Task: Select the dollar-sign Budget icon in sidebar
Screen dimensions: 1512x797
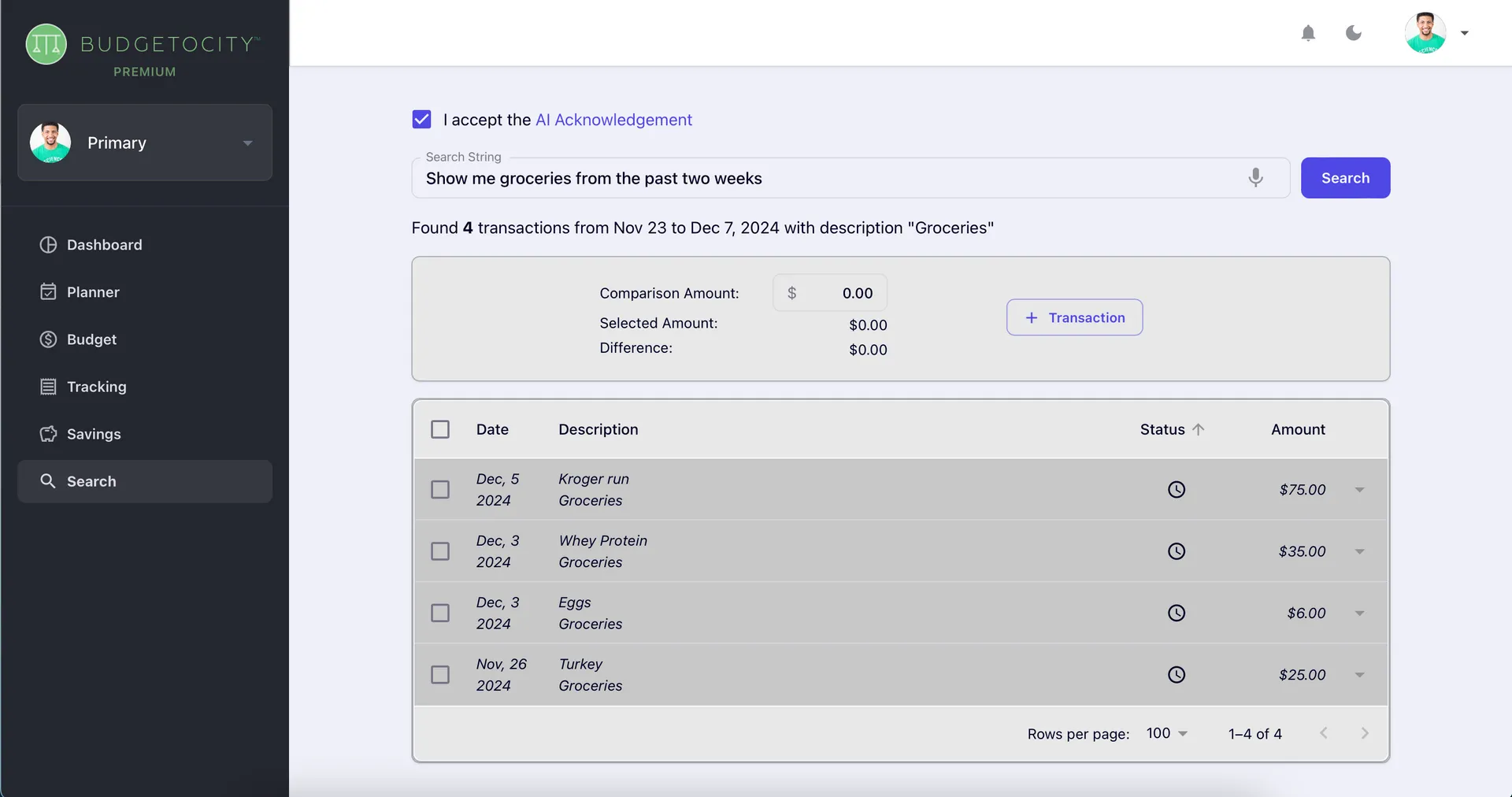Action: tap(49, 339)
